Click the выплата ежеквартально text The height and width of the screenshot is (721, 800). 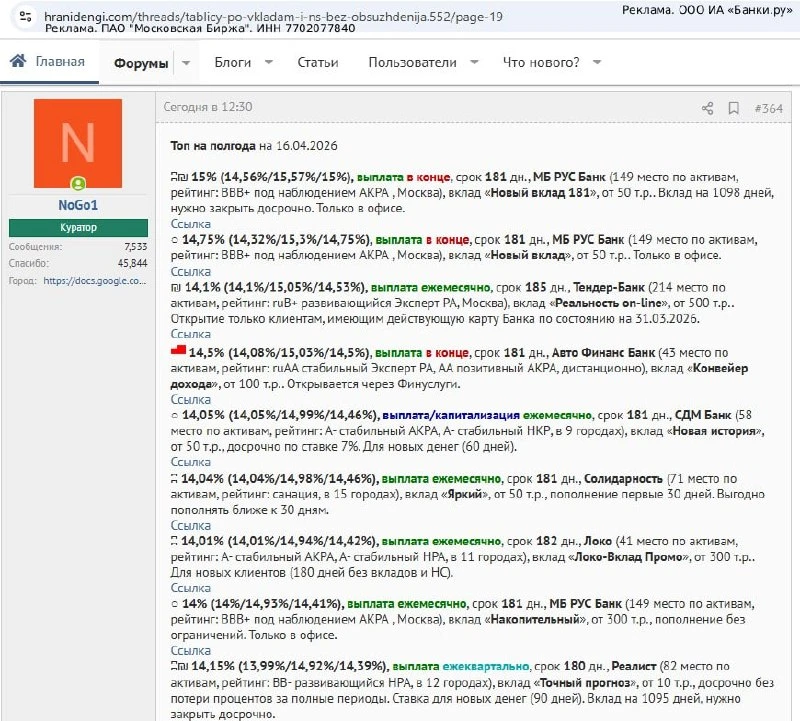point(461,666)
